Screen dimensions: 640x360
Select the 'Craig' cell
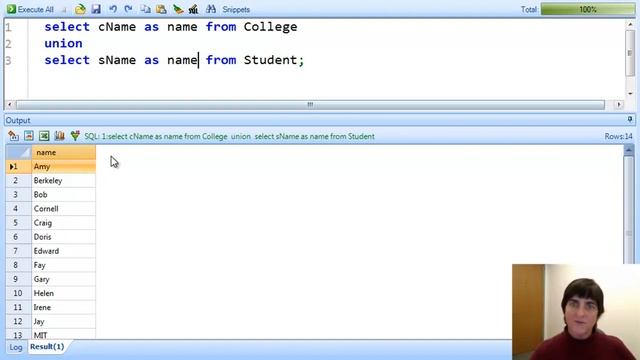(64, 223)
